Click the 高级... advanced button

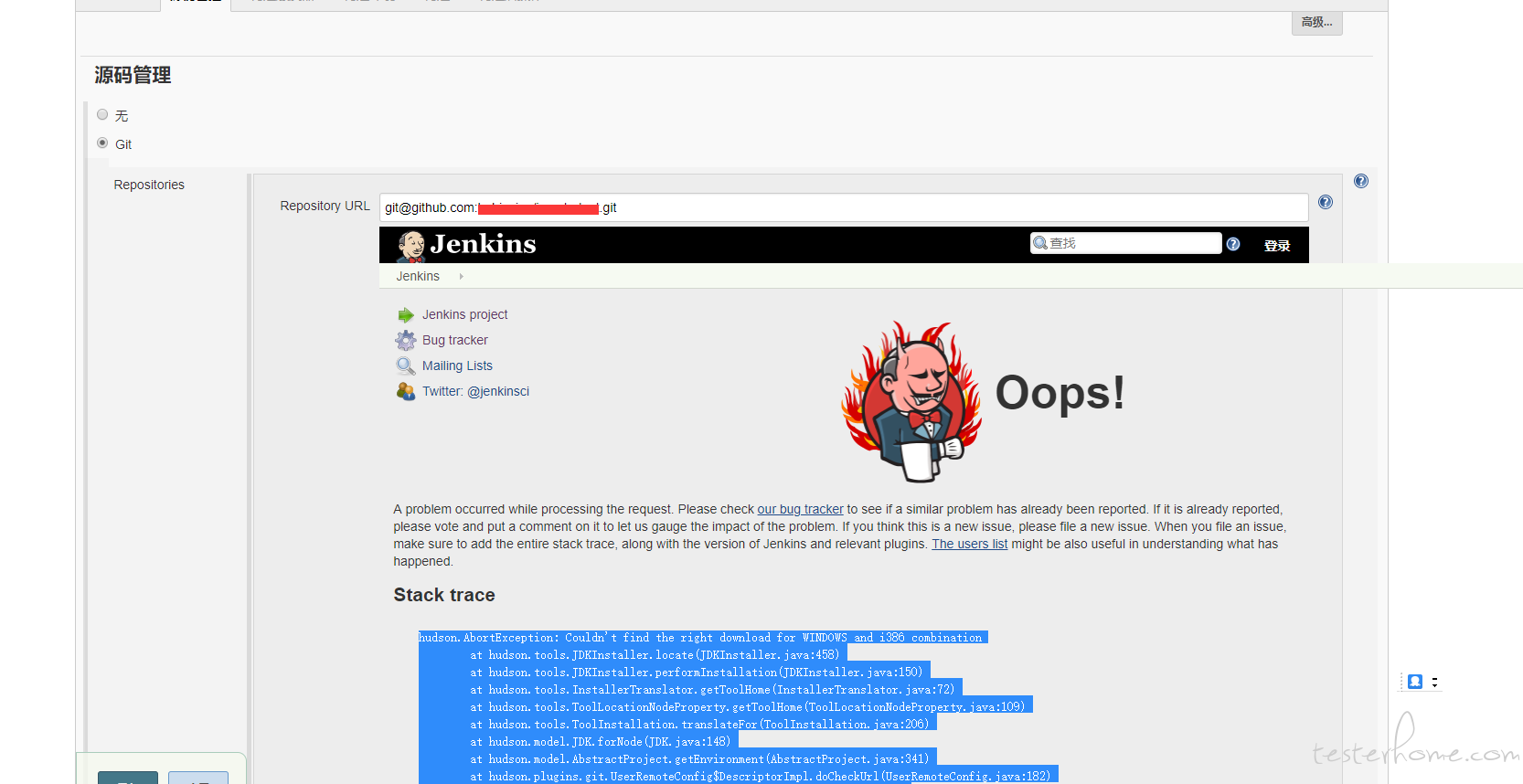[x=1316, y=23]
